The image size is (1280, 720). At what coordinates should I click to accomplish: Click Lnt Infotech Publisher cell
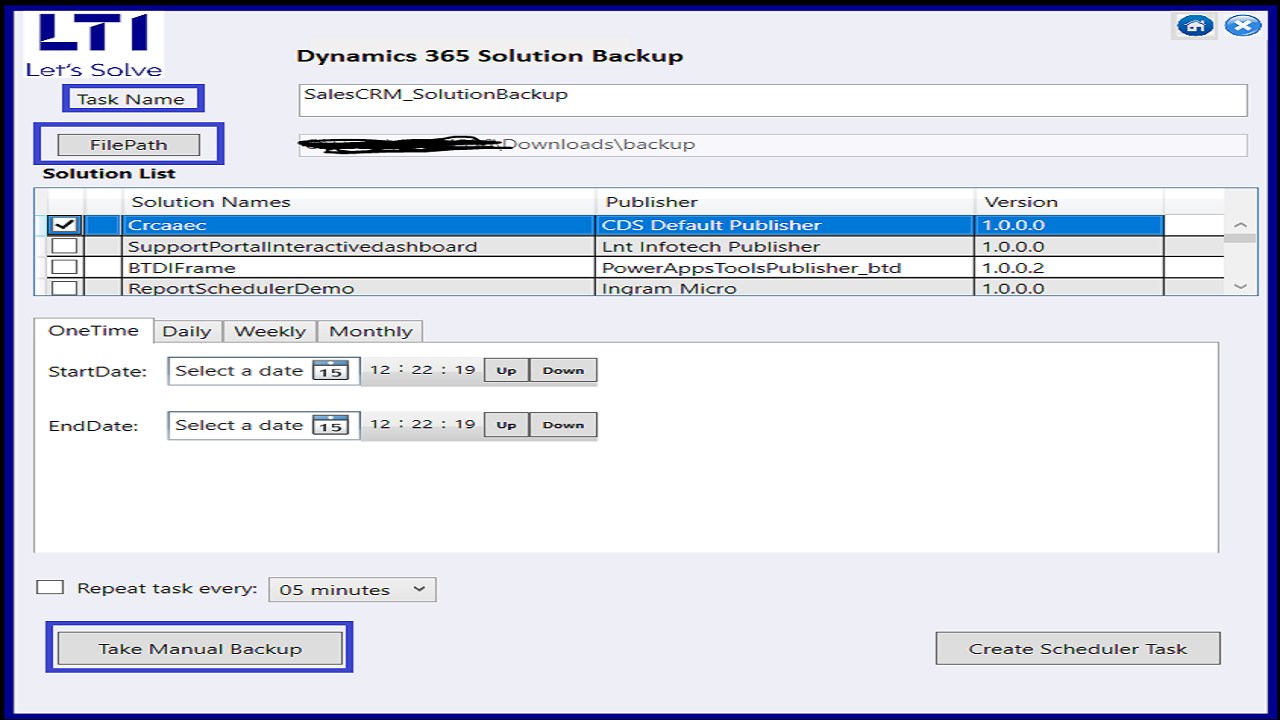click(785, 246)
